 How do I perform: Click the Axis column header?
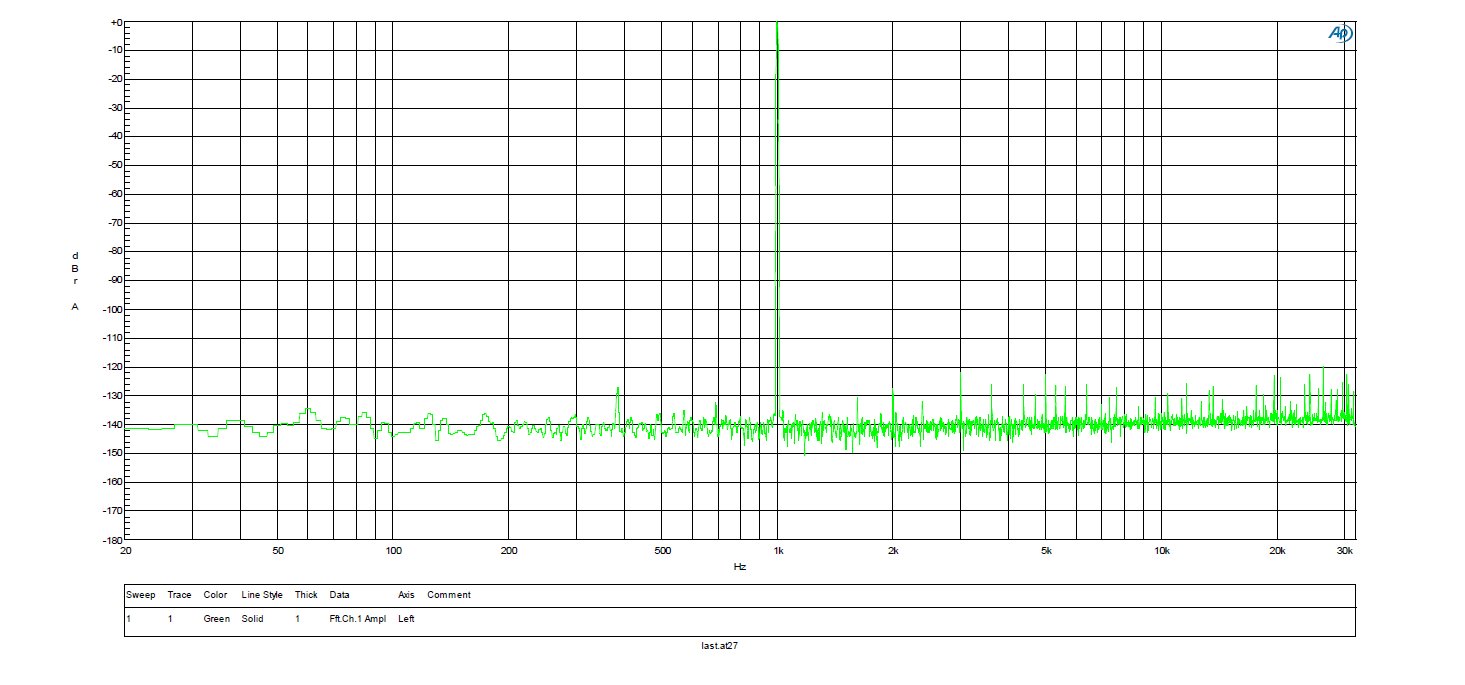(406, 595)
